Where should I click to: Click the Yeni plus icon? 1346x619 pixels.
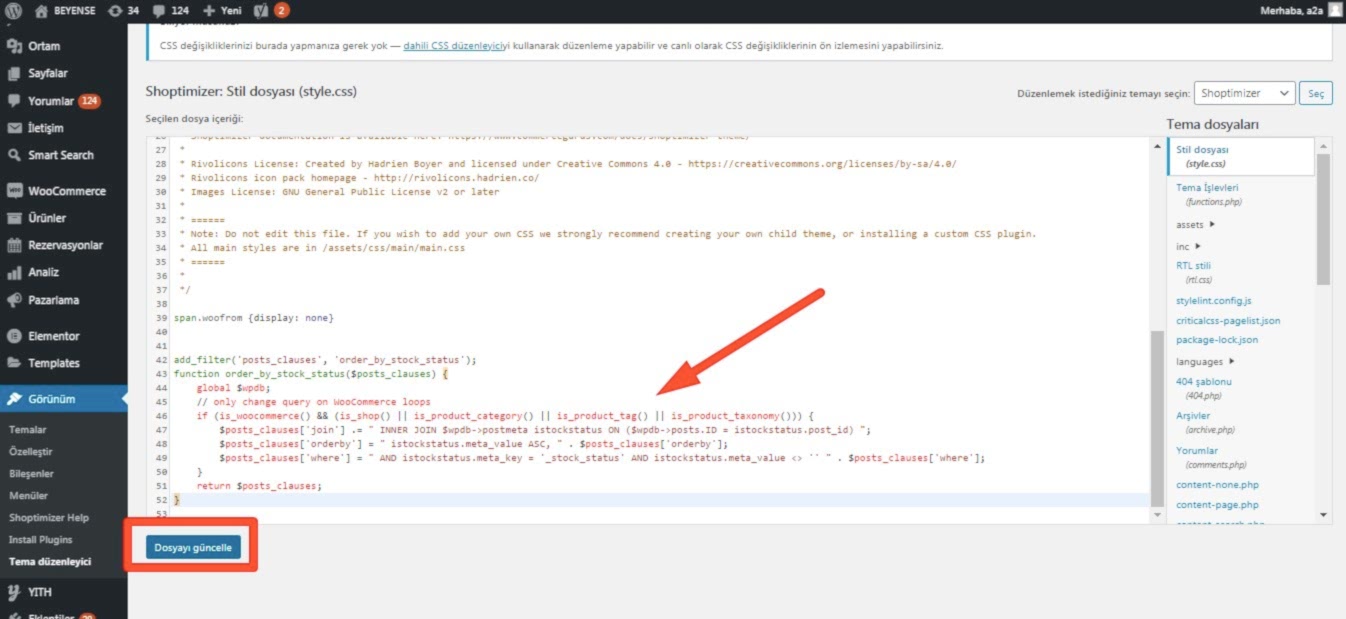coord(211,11)
